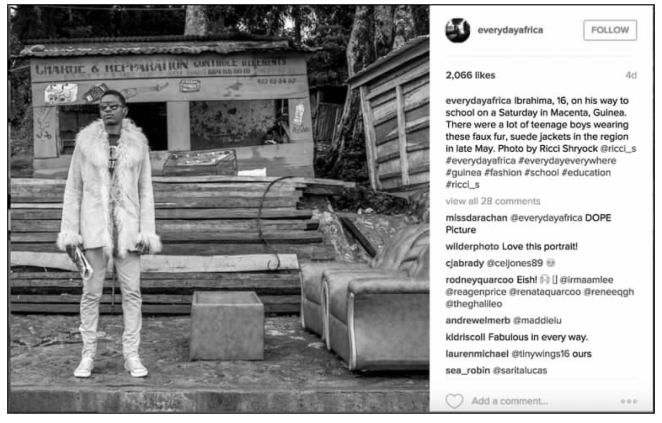Open the #education hashtag
Screen dimensions: 662x423
pyautogui.click(x=586, y=172)
